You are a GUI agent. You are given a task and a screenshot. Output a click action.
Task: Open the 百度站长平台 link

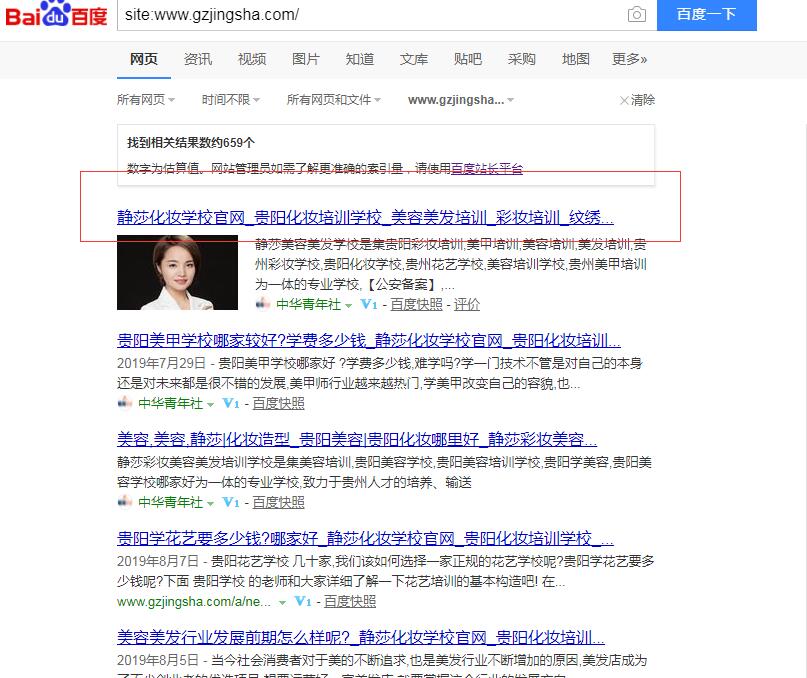pyautogui.click(x=486, y=168)
